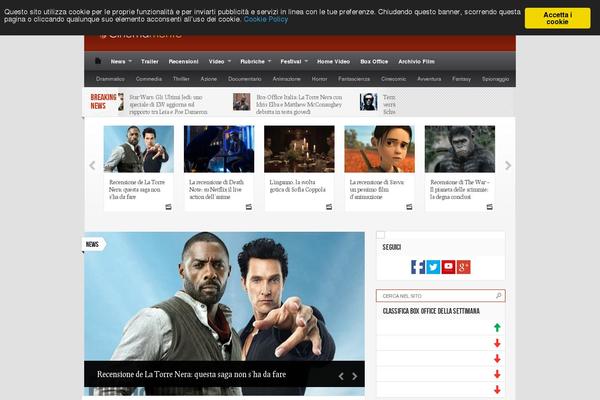Open L'inganno la svolta gotica title
The image size is (600, 400).
[x=298, y=186]
